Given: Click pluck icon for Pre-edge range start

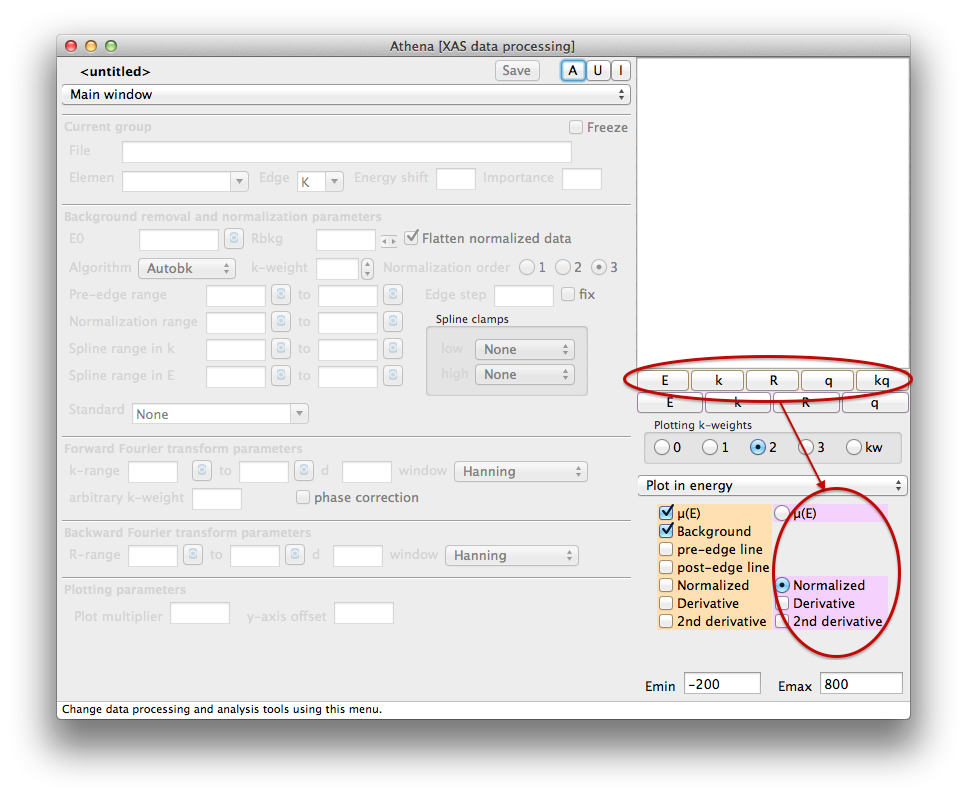Looking at the screenshot, I should (281, 294).
